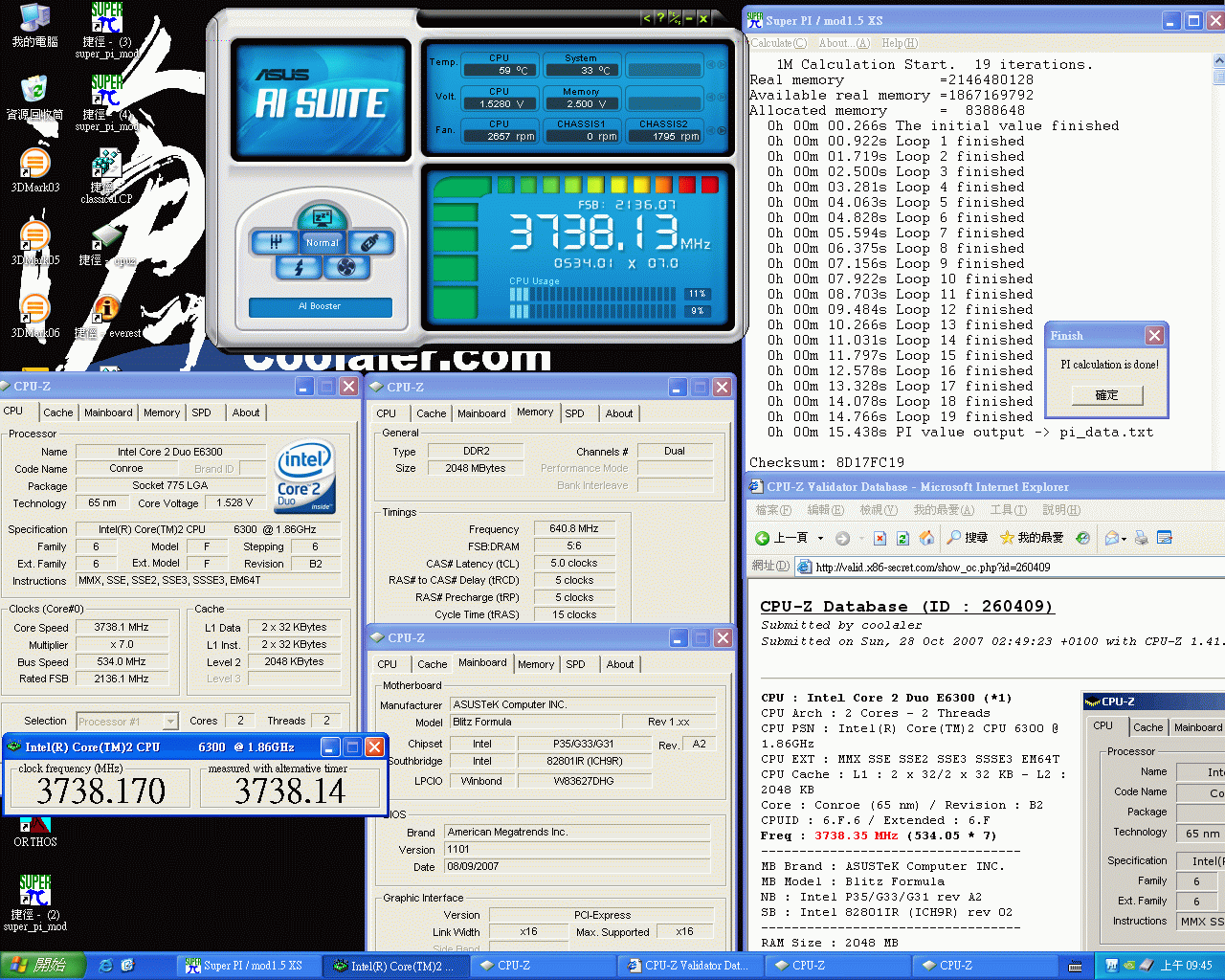Click Internet Explorer quick launch taskbar icon
The width and height of the screenshot is (1225, 980).
click(x=106, y=966)
